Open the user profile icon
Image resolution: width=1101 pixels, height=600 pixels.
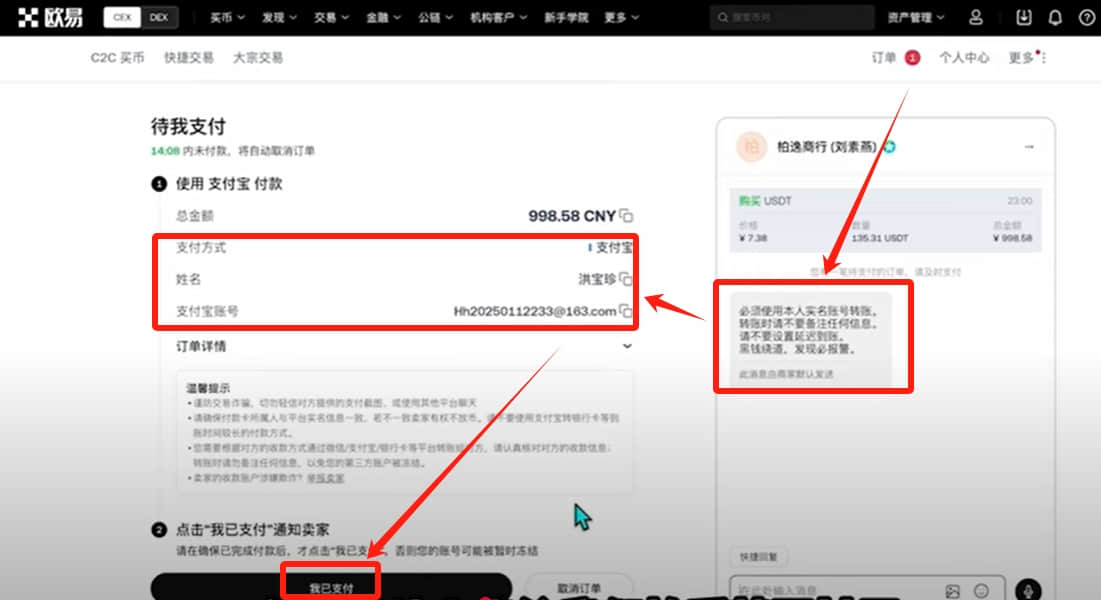click(975, 18)
